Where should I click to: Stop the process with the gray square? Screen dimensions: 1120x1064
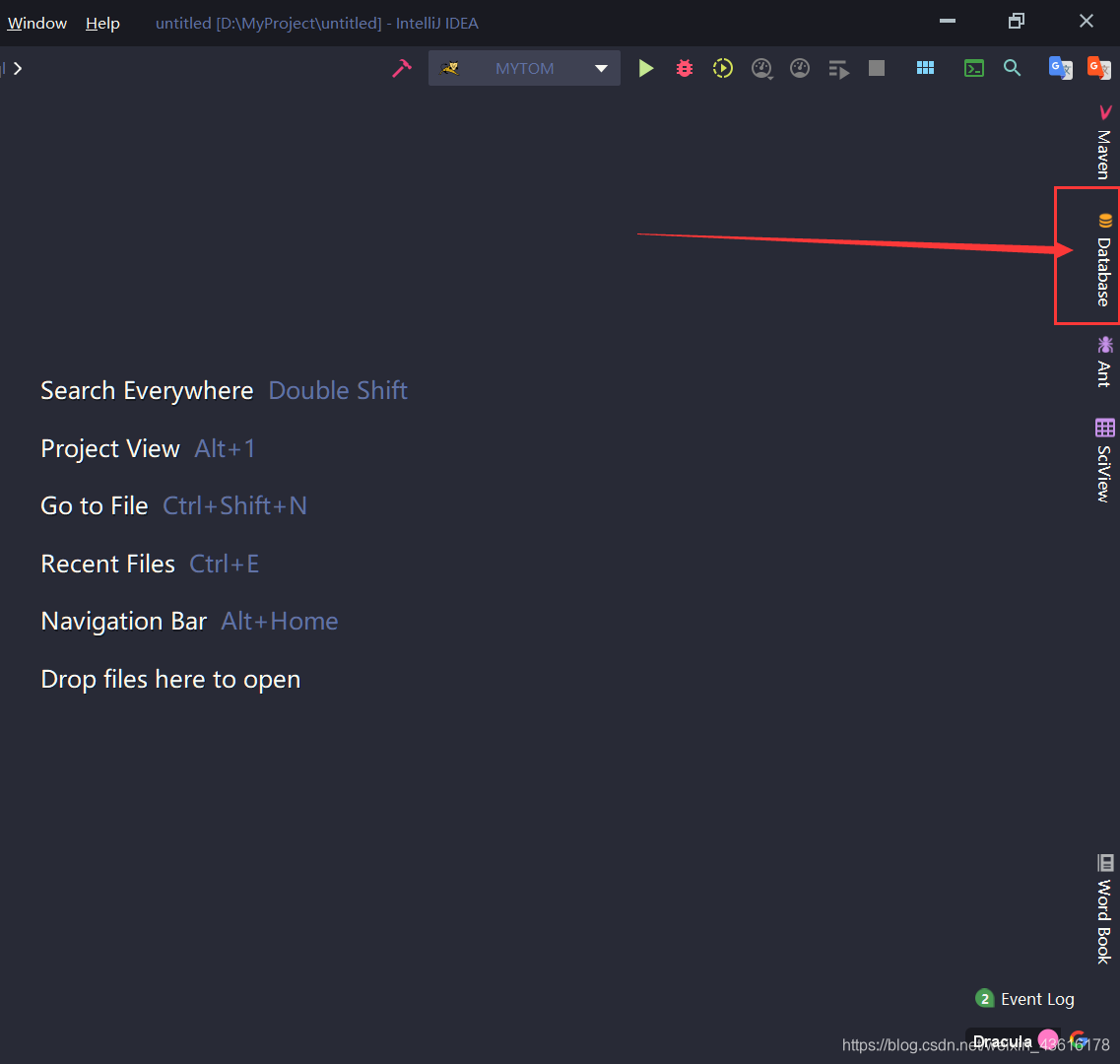pos(877,68)
